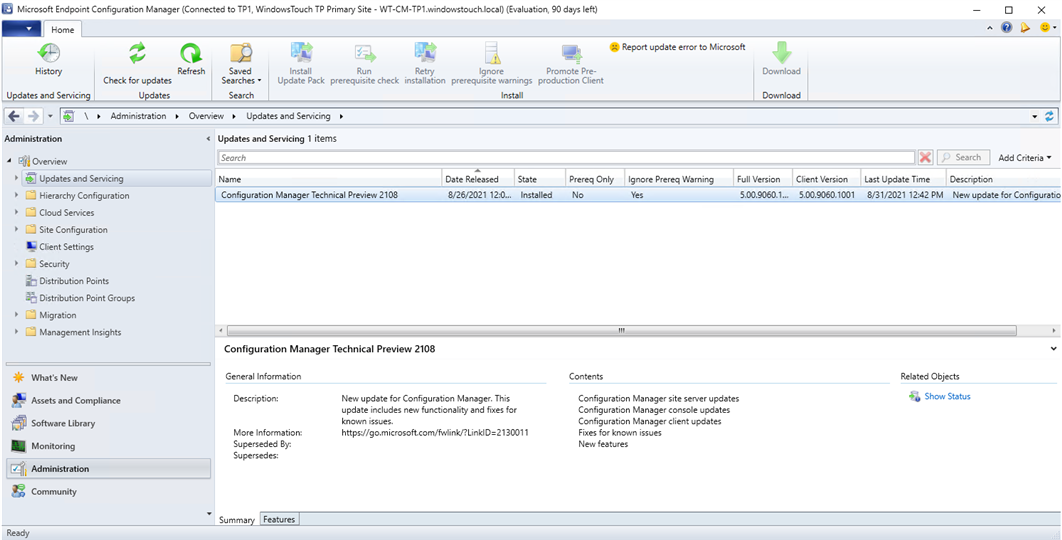Image resolution: width=1062 pixels, height=540 pixels.
Task: Sort by Date Released column header
Action: (478, 179)
